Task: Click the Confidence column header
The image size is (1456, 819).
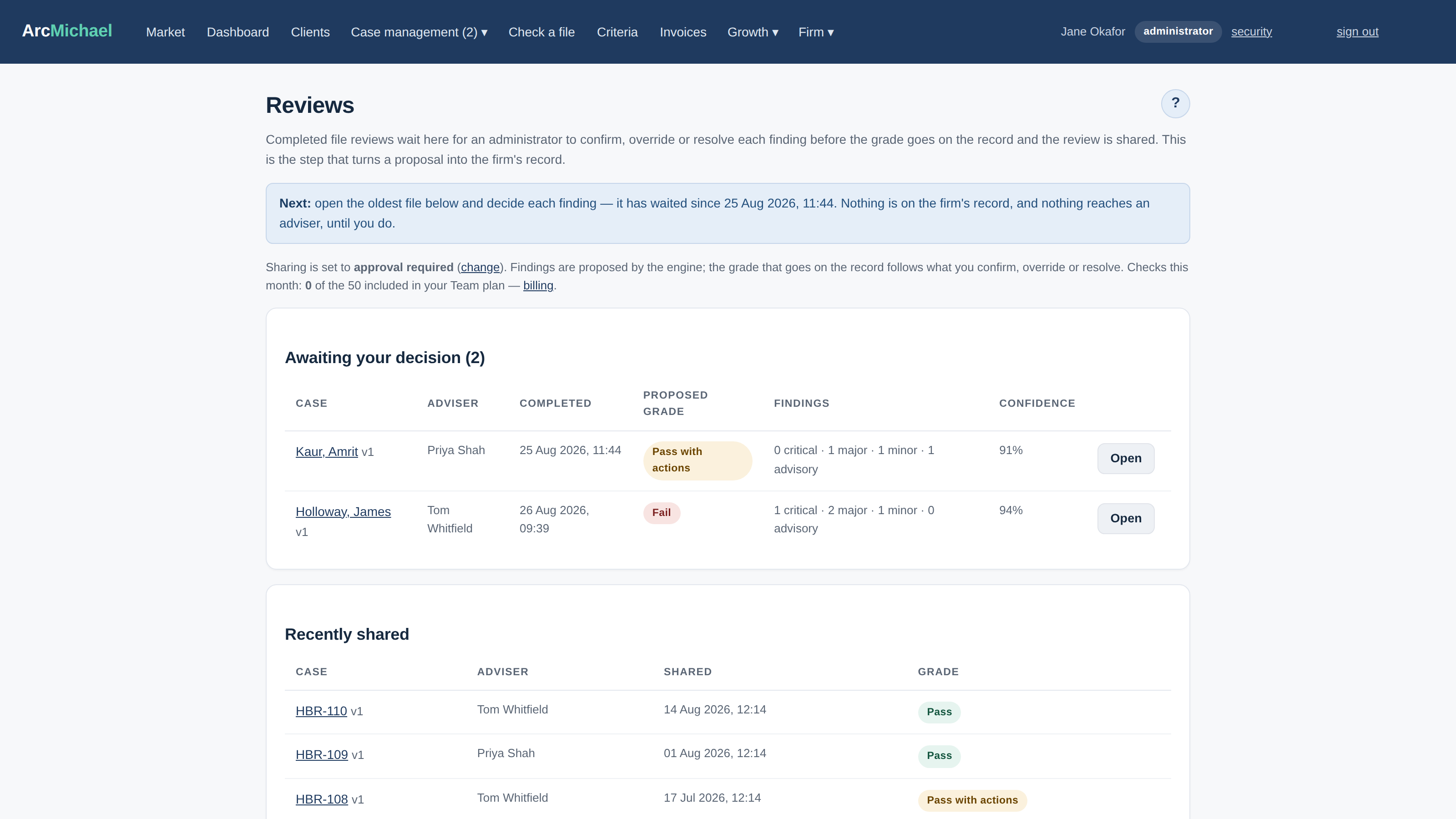Action: [x=1036, y=403]
